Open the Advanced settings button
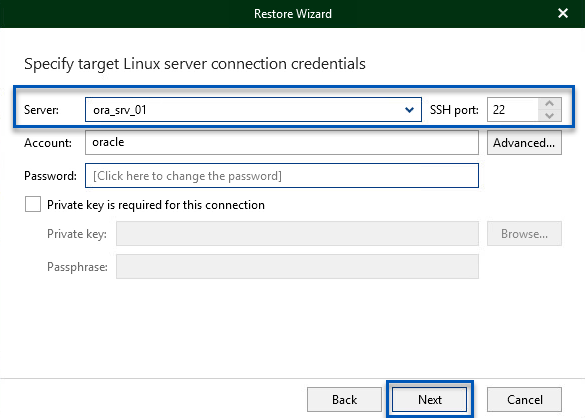The height and width of the screenshot is (418, 585). click(524, 142)
